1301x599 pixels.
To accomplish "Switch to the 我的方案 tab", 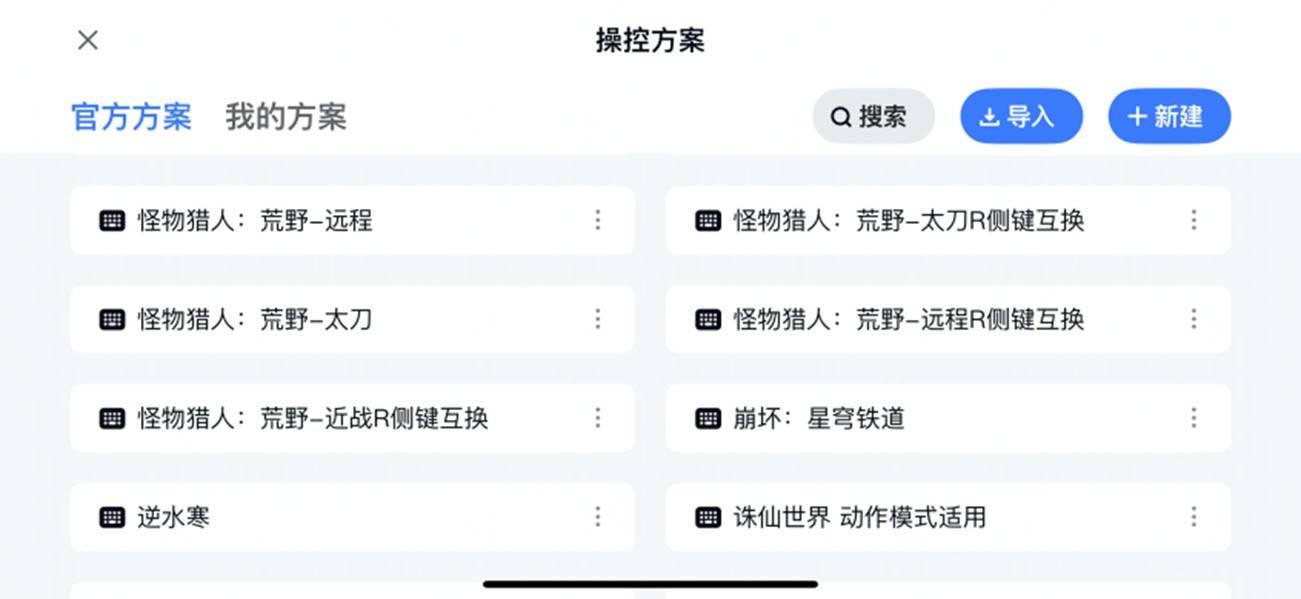I will coord(286,117).
